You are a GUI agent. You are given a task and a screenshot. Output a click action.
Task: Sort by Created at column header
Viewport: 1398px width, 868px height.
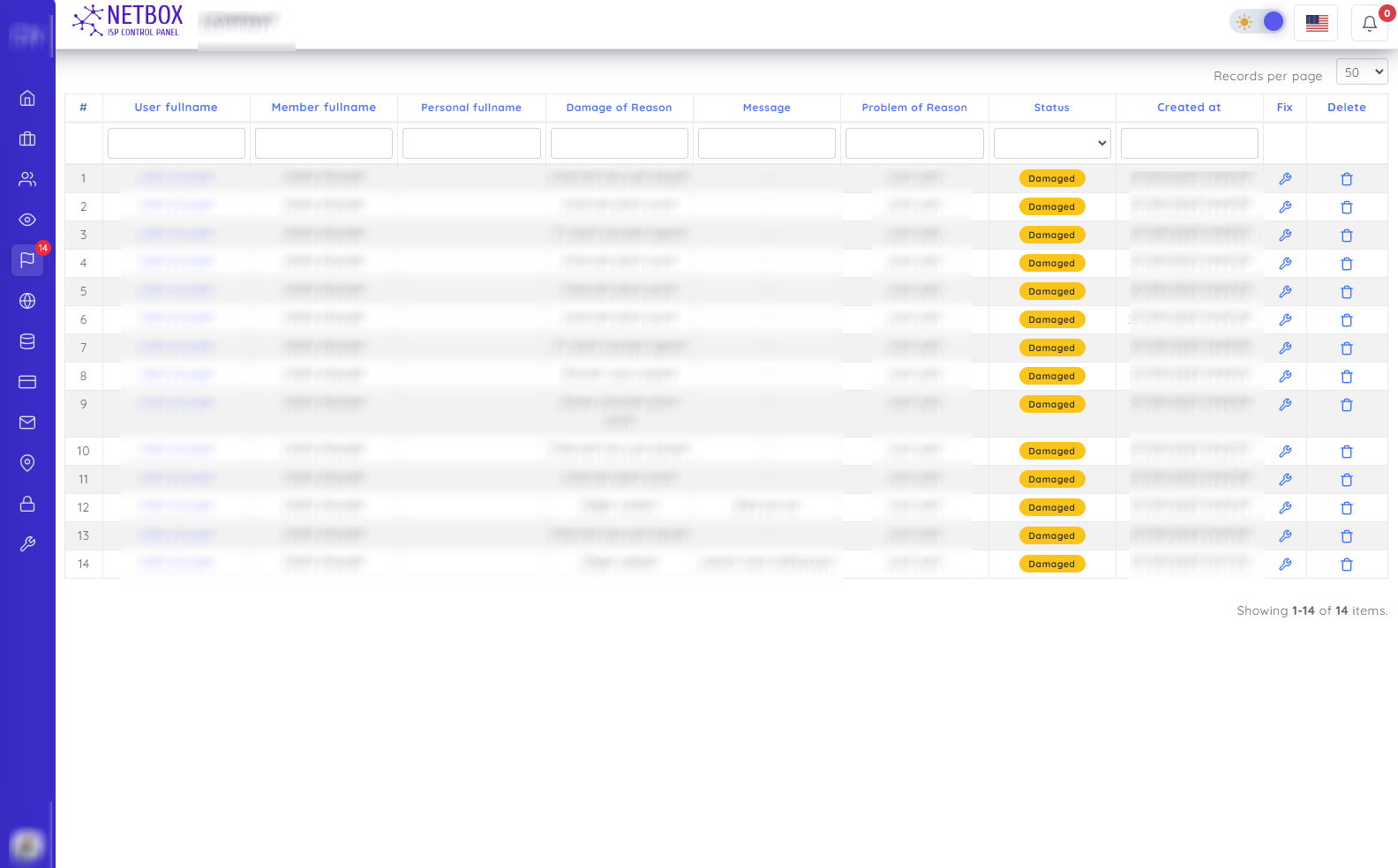point(1189,108)
